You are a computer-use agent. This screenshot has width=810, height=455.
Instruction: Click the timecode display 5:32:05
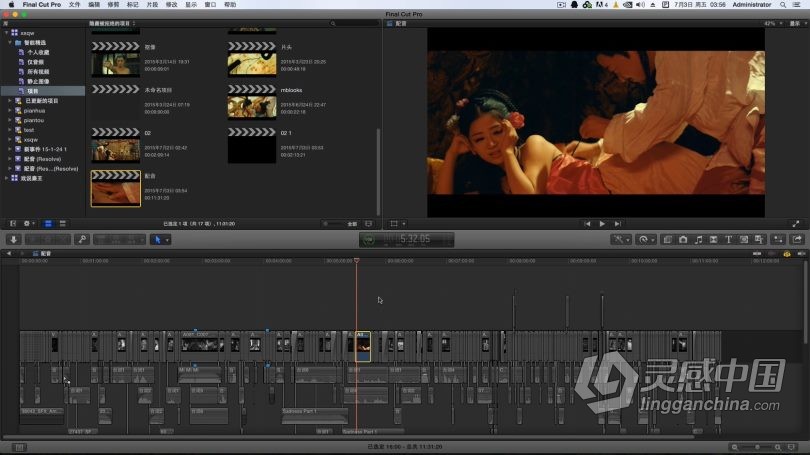click(414, 239)
